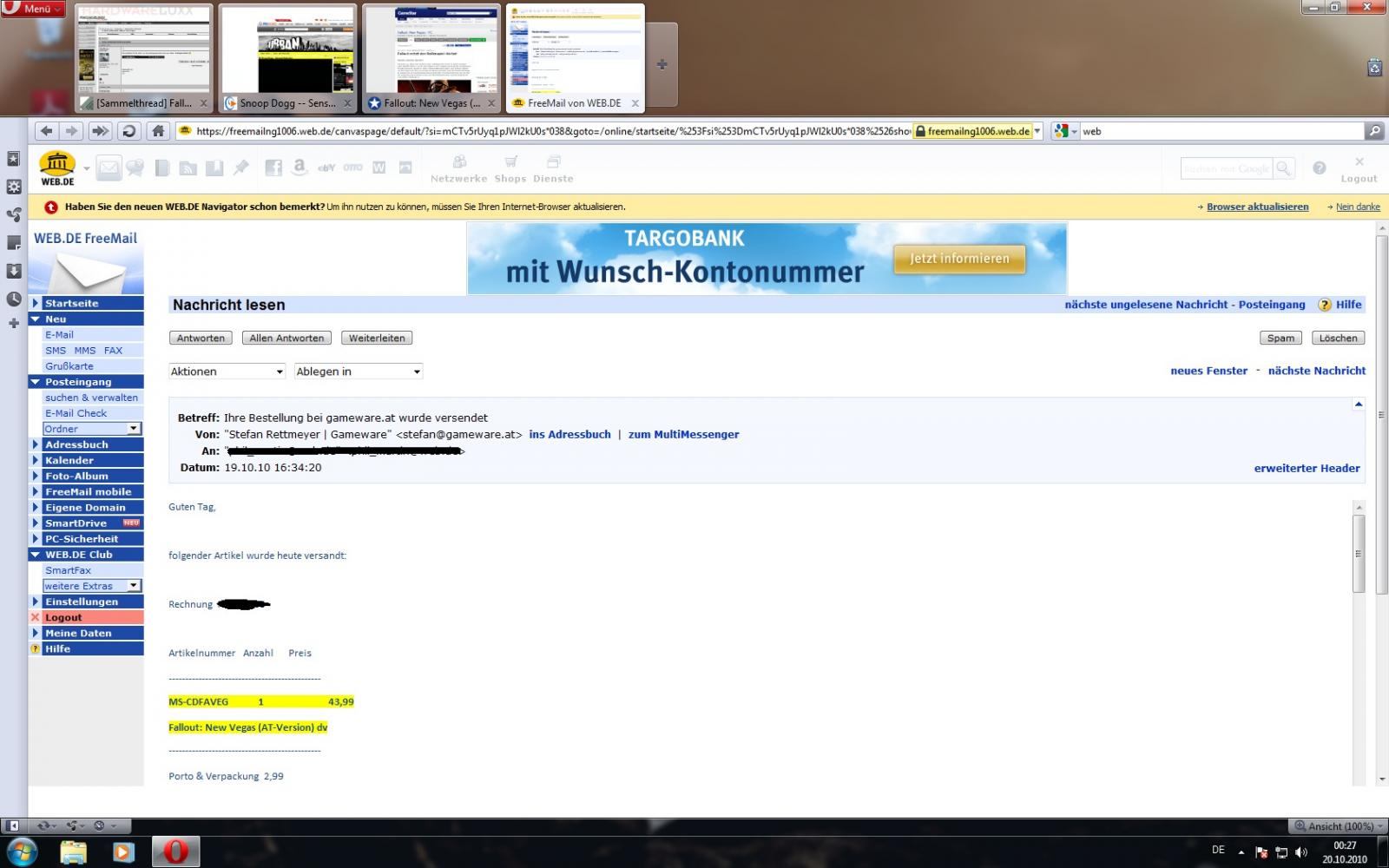The width and height of the screenshot is (1389, 868).
Task: Click the fast forward navigation button
Action: [x=100, y=131]
